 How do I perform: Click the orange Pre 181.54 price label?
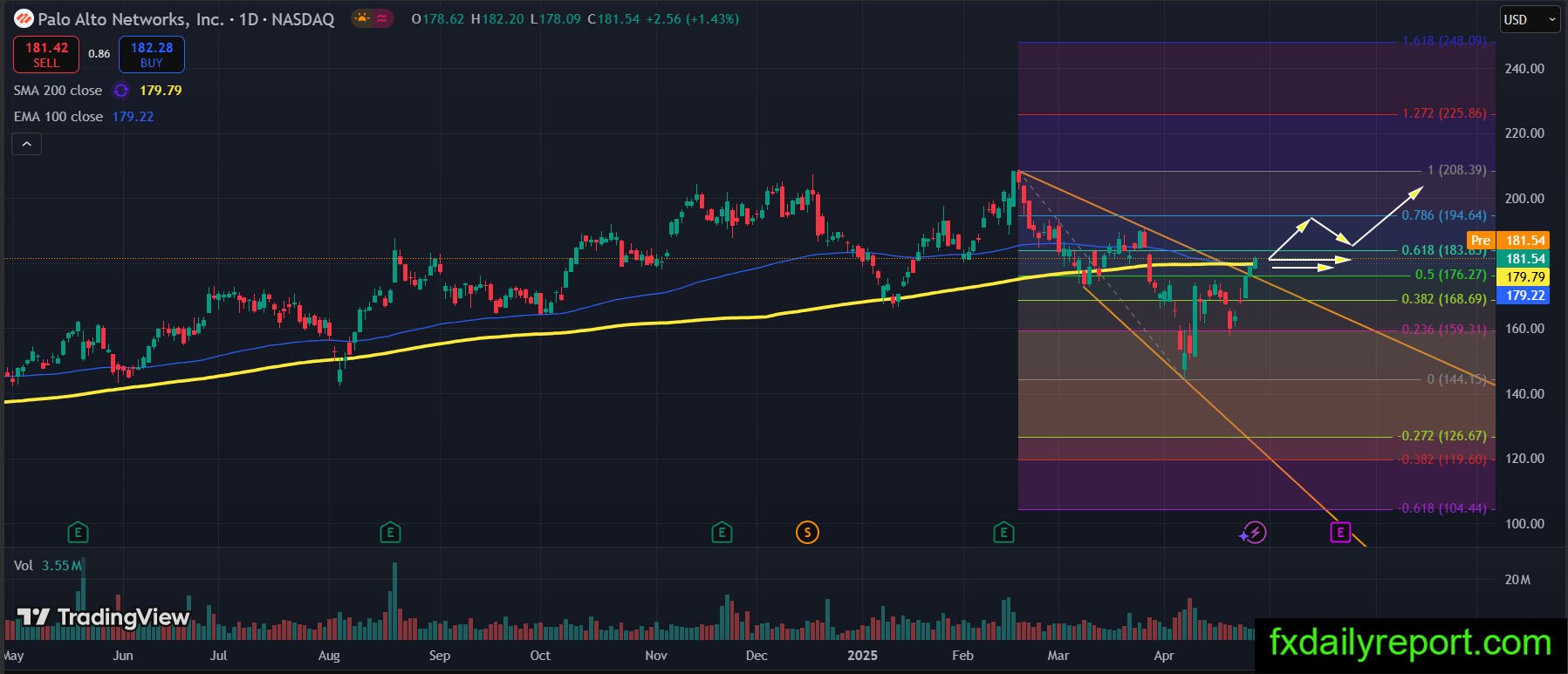(x=1508, y=241)
